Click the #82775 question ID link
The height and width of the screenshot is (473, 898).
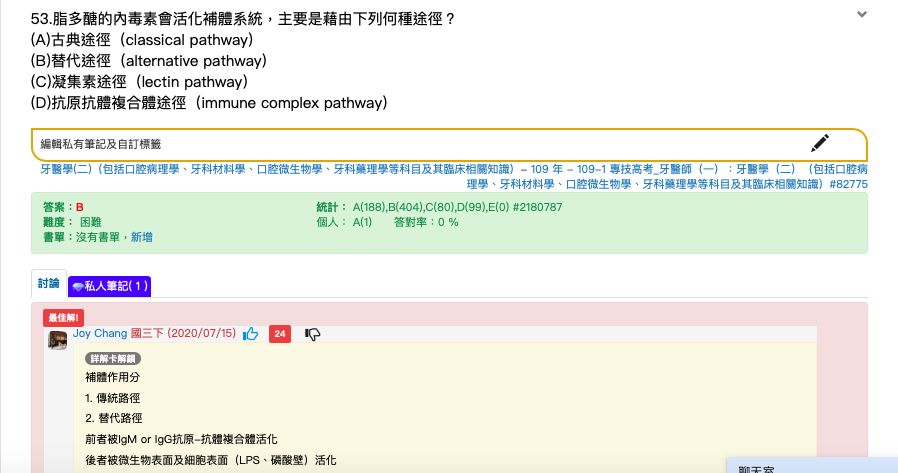click(848, 184)
